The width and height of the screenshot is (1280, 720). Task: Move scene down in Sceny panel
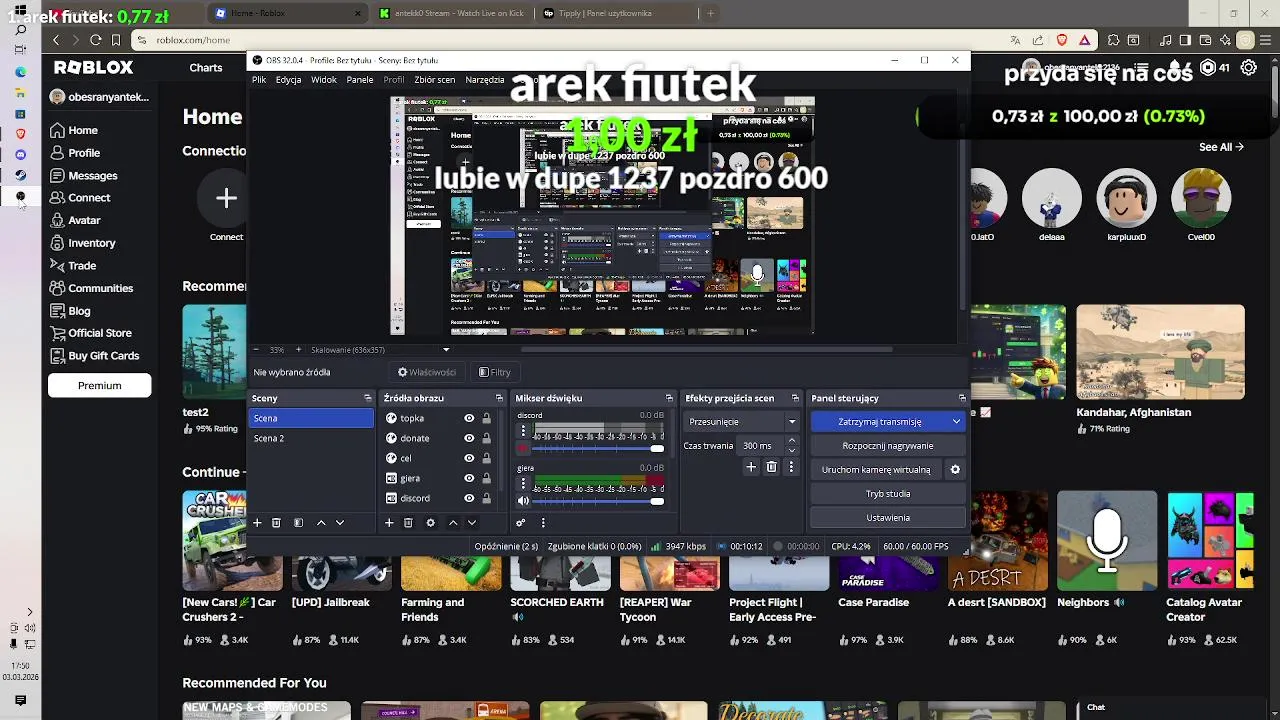[x=340, y=523]
